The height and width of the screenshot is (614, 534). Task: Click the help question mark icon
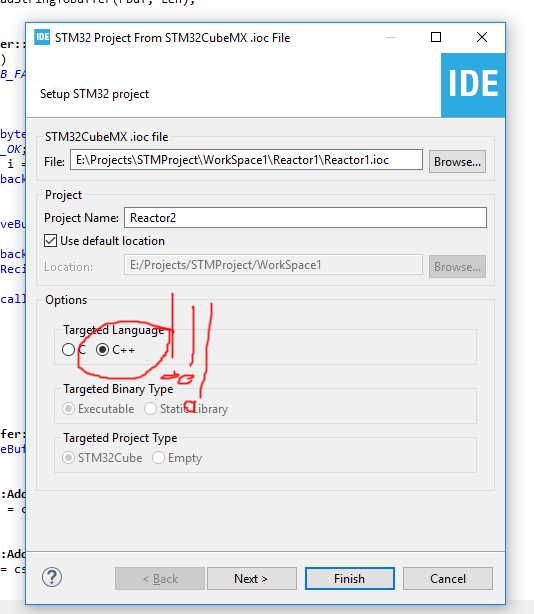pyautogui.click(x=52, y=577)
